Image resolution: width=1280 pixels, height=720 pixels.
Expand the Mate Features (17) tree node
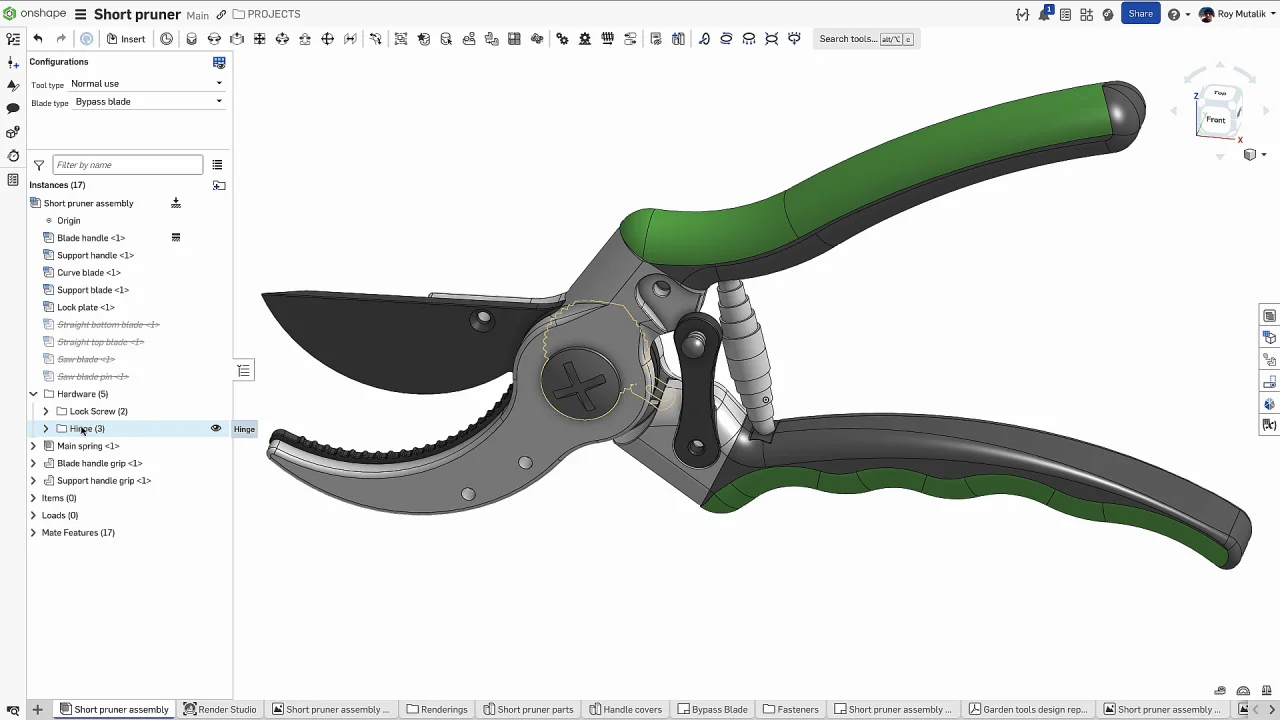33,533
